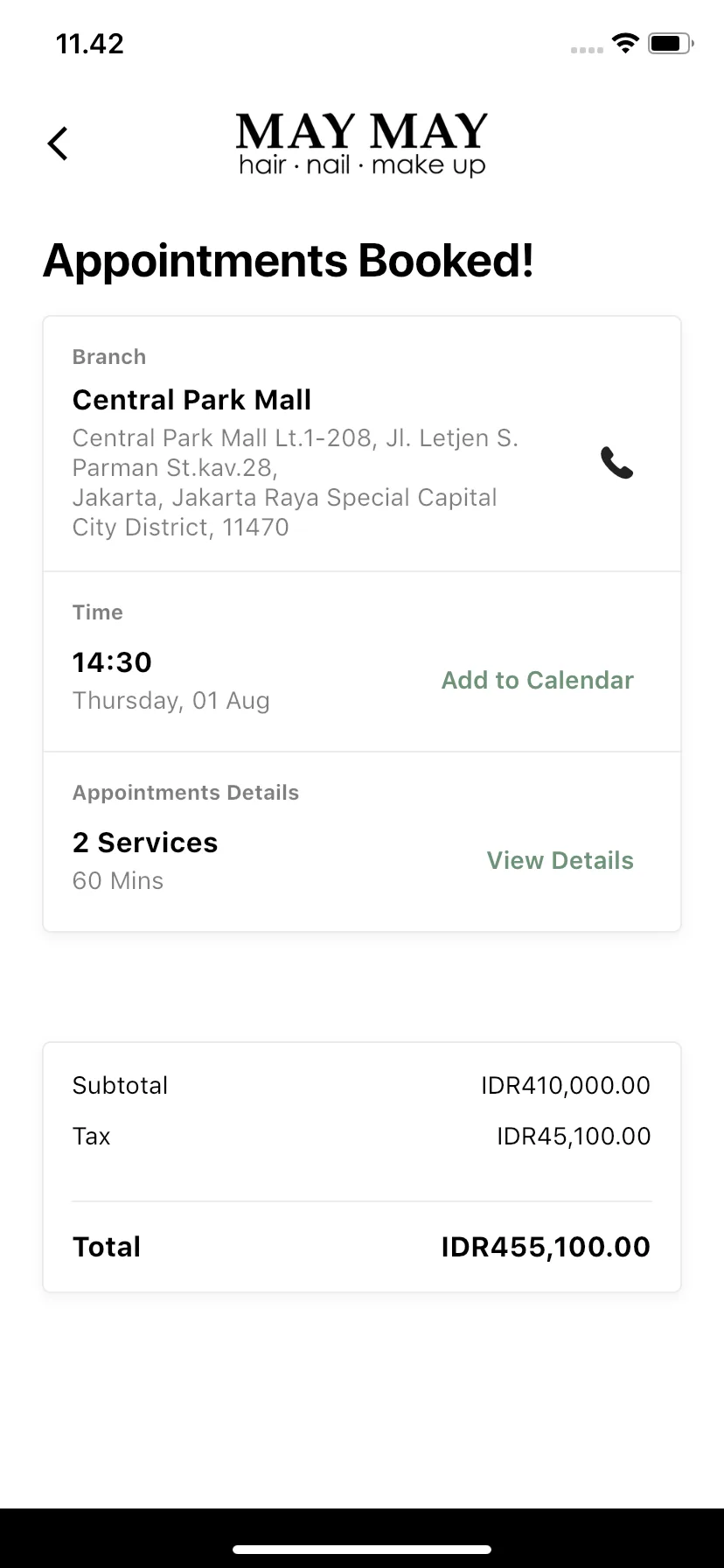Viewport: 724px width, 1568px height.
Task: Tap the Wi-Fi status icon
Action: [x=625, y=43]
